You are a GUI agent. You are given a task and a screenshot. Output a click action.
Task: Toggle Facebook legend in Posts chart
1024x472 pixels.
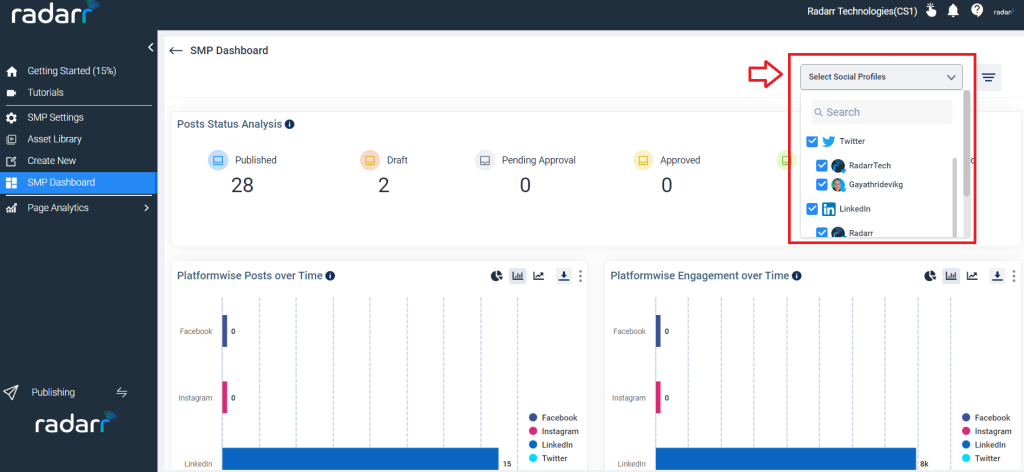pyautogui.click(x=552, y=418)
